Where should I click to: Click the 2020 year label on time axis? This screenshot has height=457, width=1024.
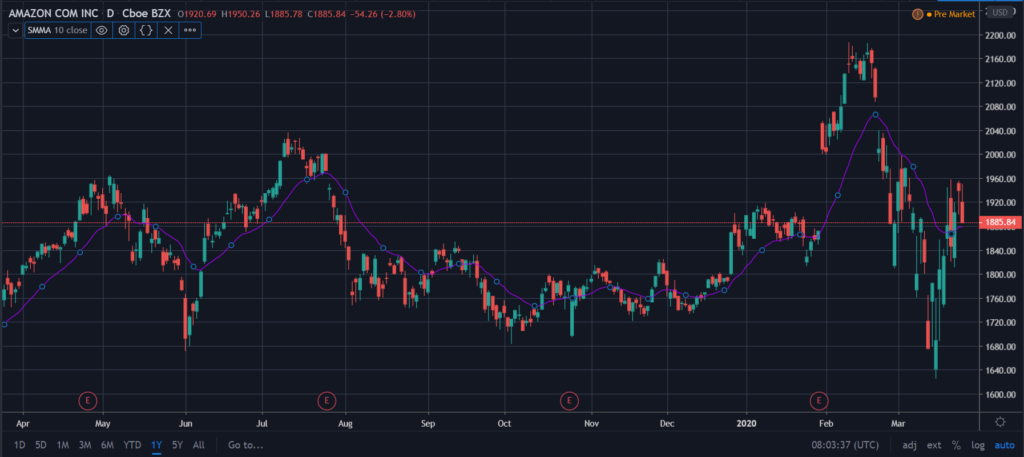[x=746, y=422]
